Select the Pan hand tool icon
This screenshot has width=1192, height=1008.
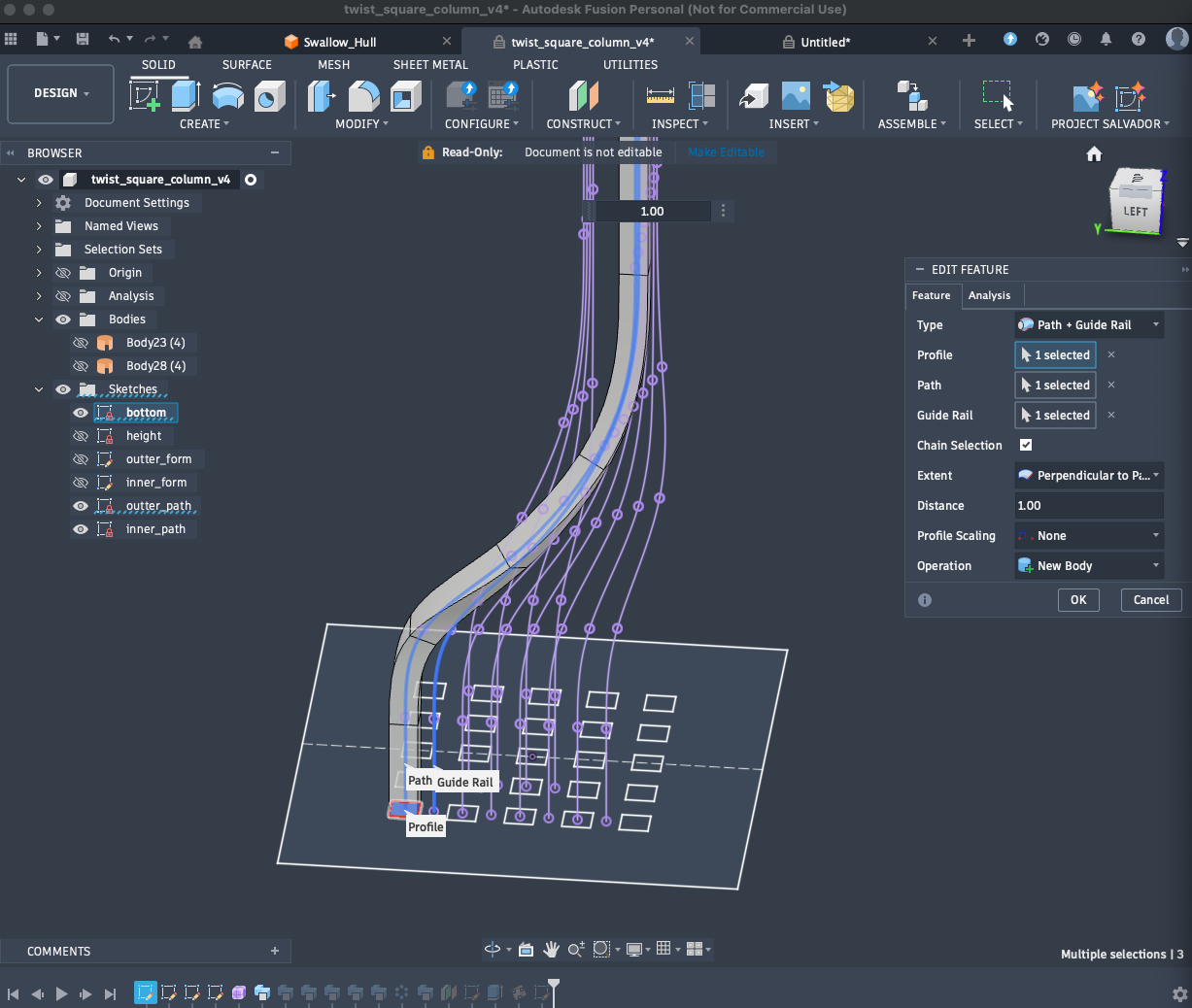tap(551, 949)
